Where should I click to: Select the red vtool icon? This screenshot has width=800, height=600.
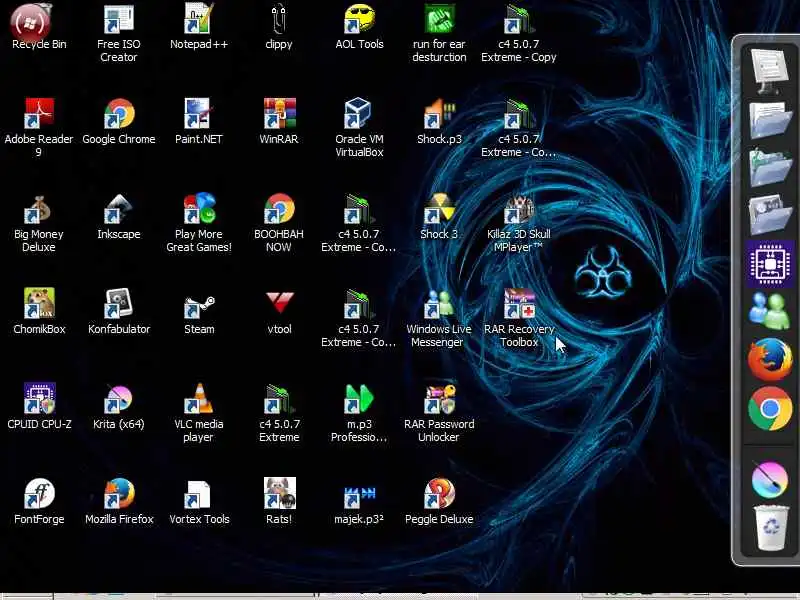coord(280,302)
